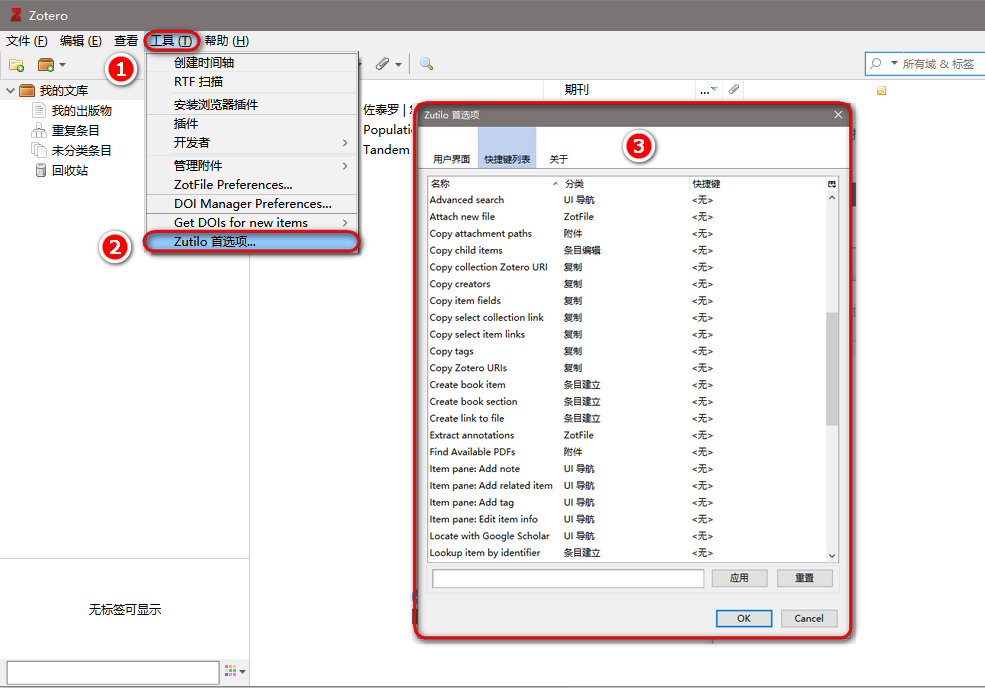Open ZotFile Preferences... menu entry
The image size is (985, 688).
tap(252, 185)
